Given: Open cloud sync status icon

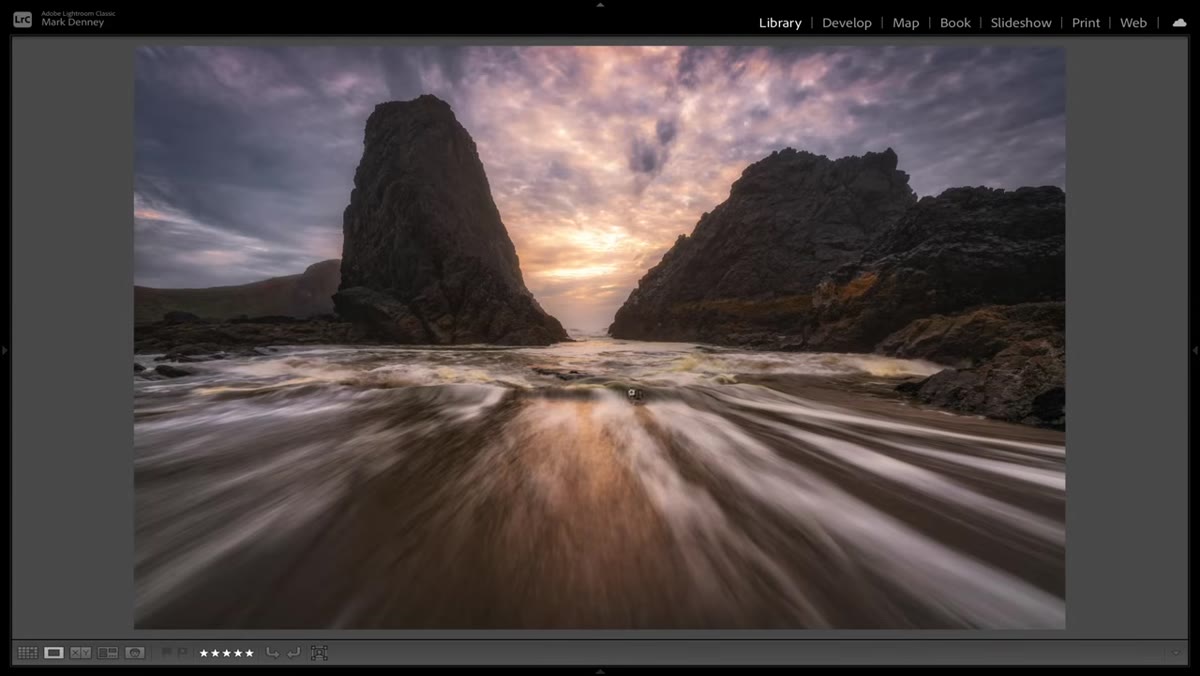Looking at the screenshot, I should (x=1179, y=22).
